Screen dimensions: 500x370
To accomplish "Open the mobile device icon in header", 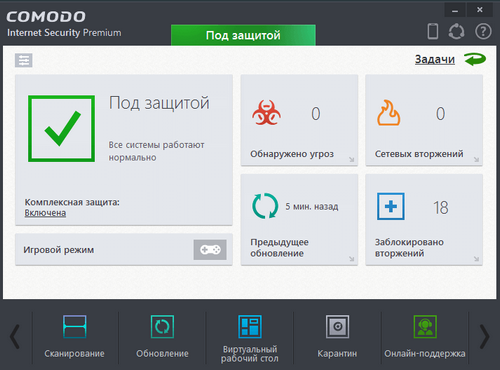I will tap(433, 31).
